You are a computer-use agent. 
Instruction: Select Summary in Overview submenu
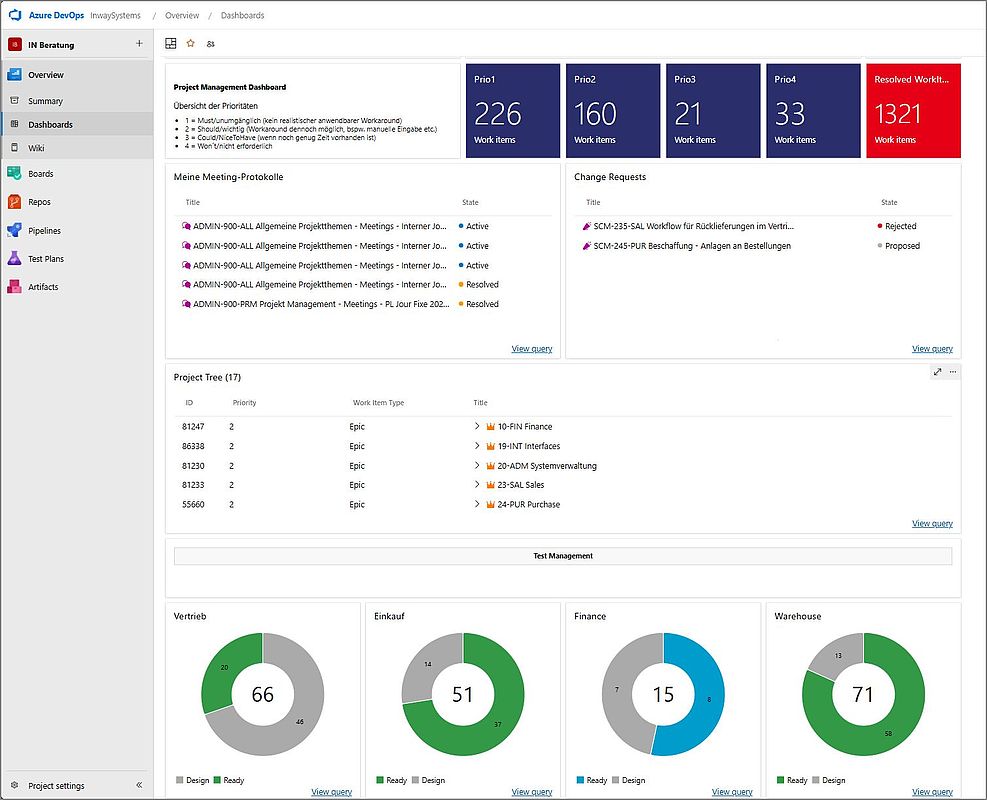(x=45, y=101)
